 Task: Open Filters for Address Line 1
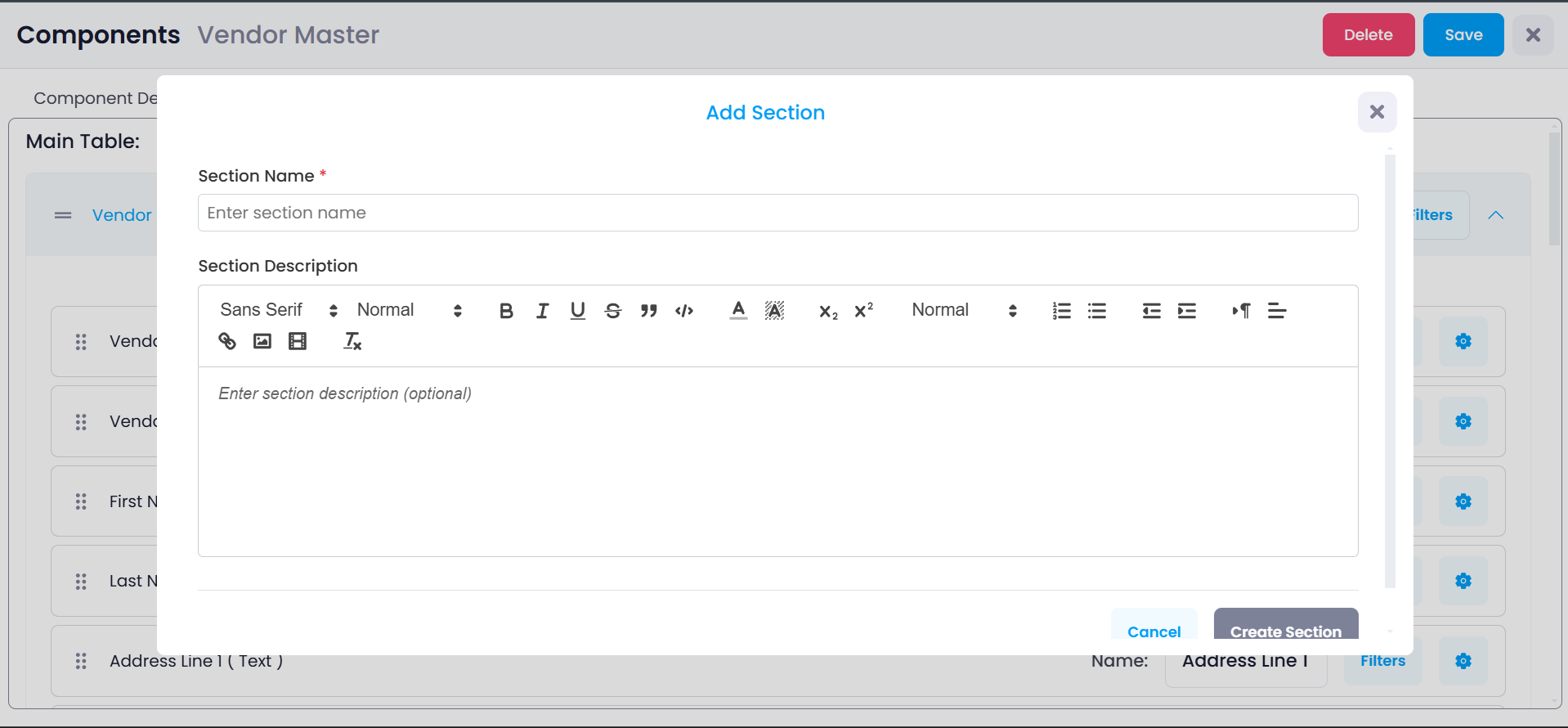click(x=1383, y=661)
